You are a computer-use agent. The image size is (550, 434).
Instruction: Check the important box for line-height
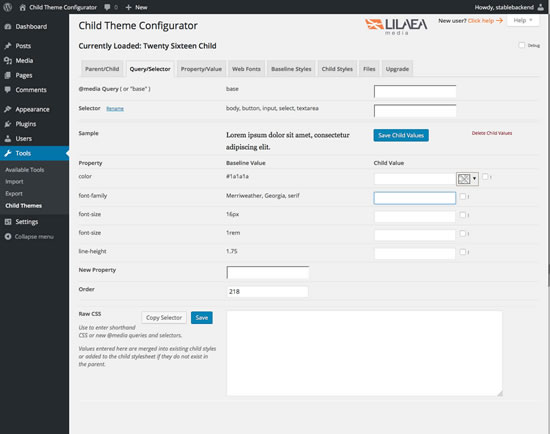pyautogui.click(x=463, y=252)
